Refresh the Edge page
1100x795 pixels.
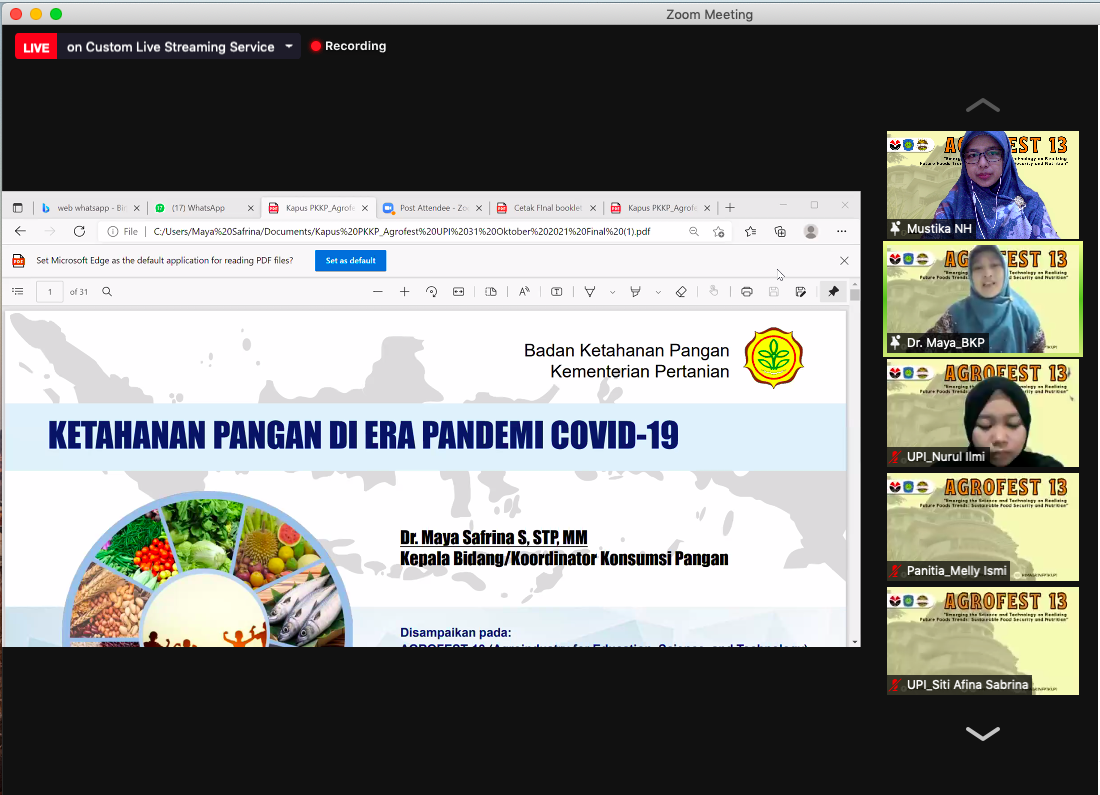[79, 232]
